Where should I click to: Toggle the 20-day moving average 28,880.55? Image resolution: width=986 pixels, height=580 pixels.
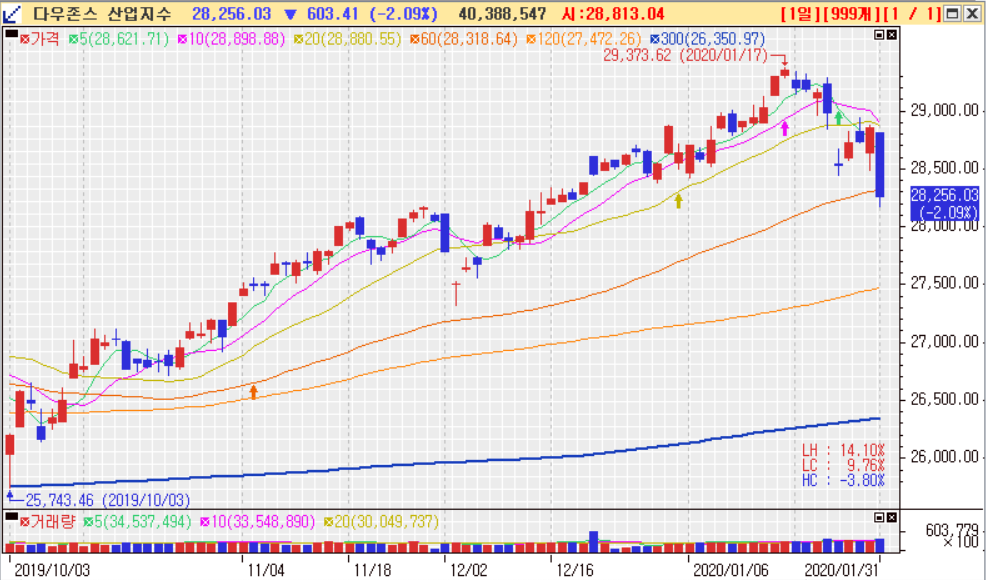click(x=298, y=40)
